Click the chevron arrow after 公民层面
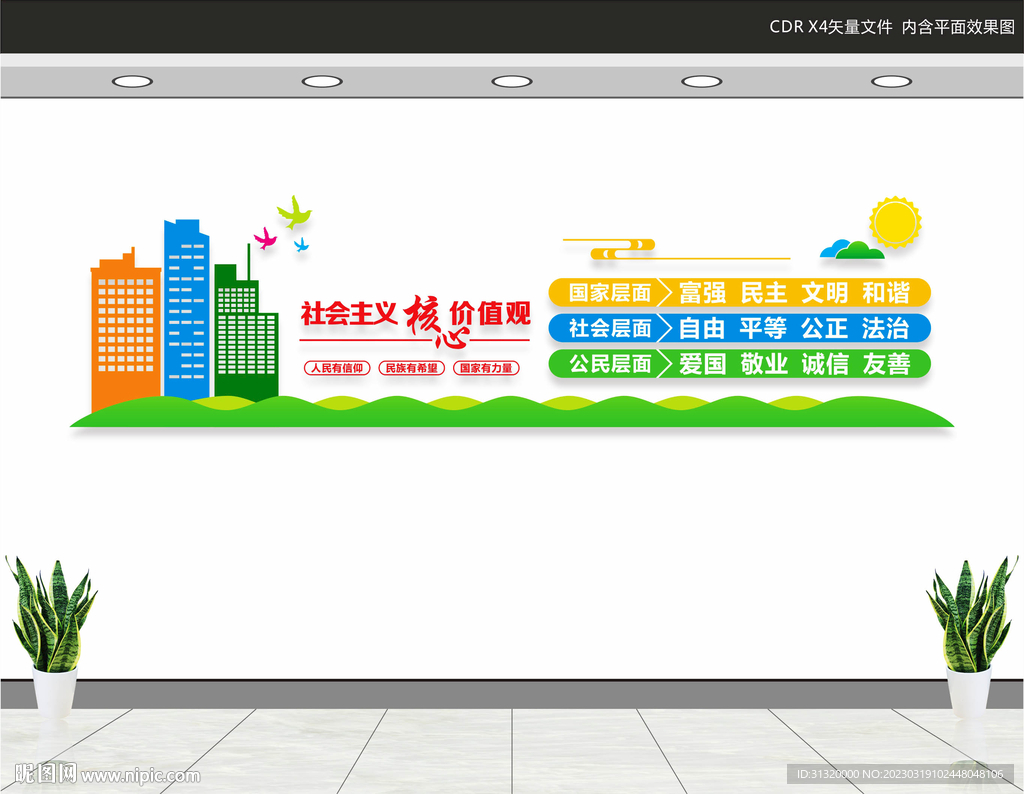 tap(664, 364)
